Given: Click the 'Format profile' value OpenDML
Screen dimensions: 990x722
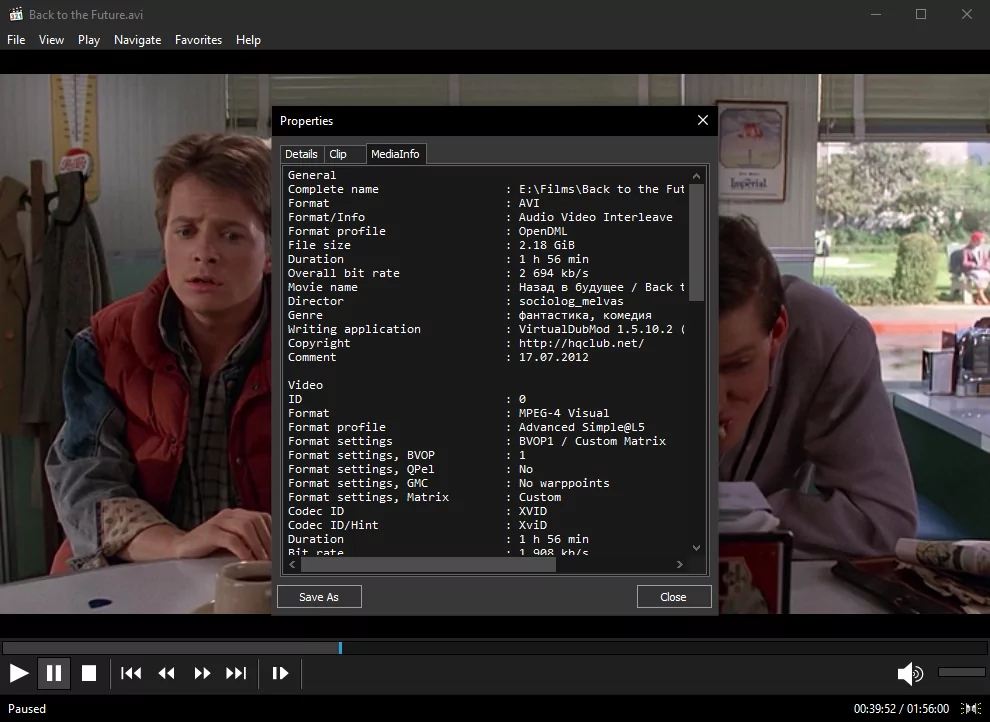Looking at the screenshot, I should (x=543, y=231).
